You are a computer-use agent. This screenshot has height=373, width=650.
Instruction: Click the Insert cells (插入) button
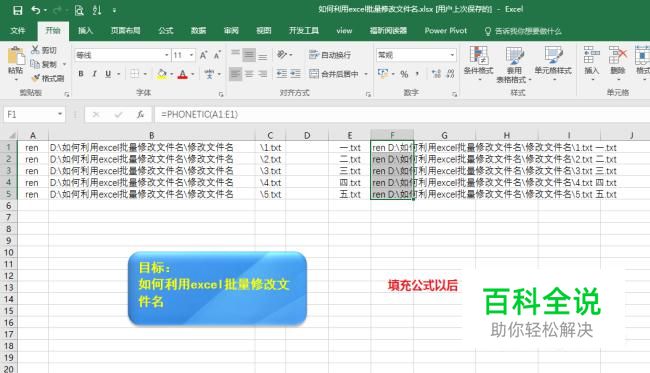pos(592,63)
